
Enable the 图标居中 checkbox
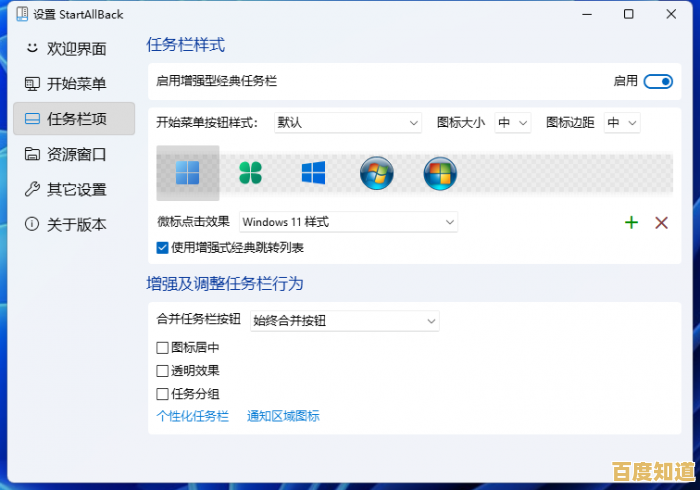[163, 348]
